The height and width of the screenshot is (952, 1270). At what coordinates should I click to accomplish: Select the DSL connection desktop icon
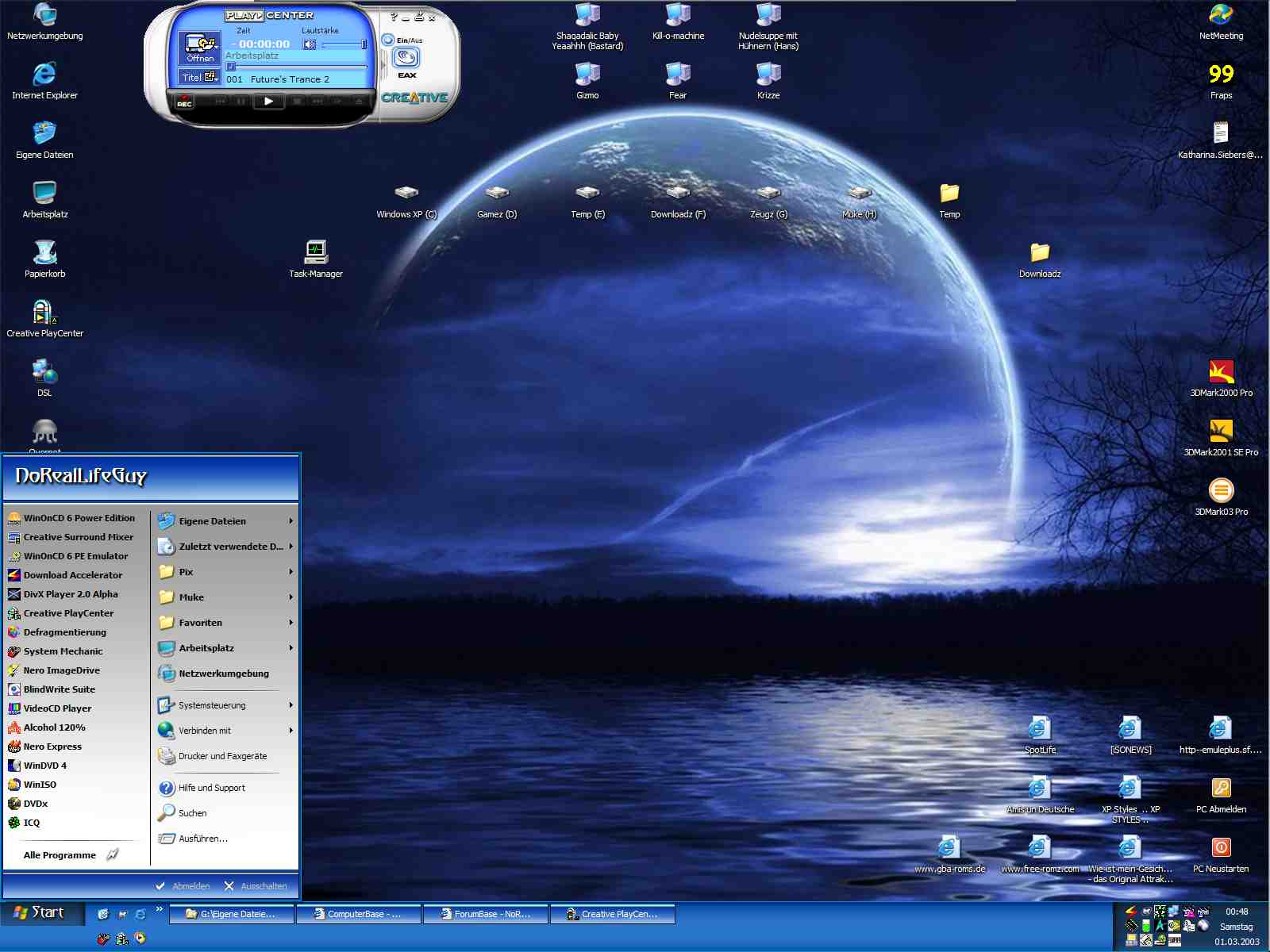(44, 378)
